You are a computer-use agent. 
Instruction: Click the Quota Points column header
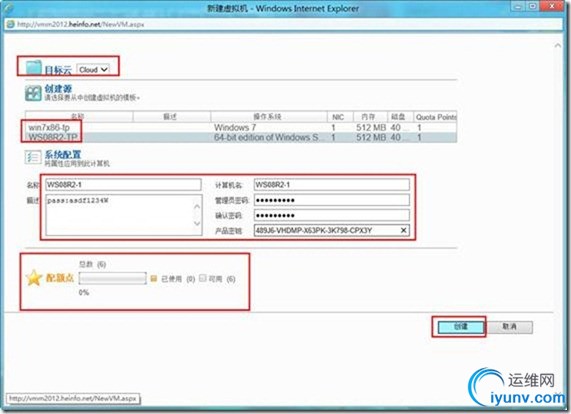(x=435, y=117)
